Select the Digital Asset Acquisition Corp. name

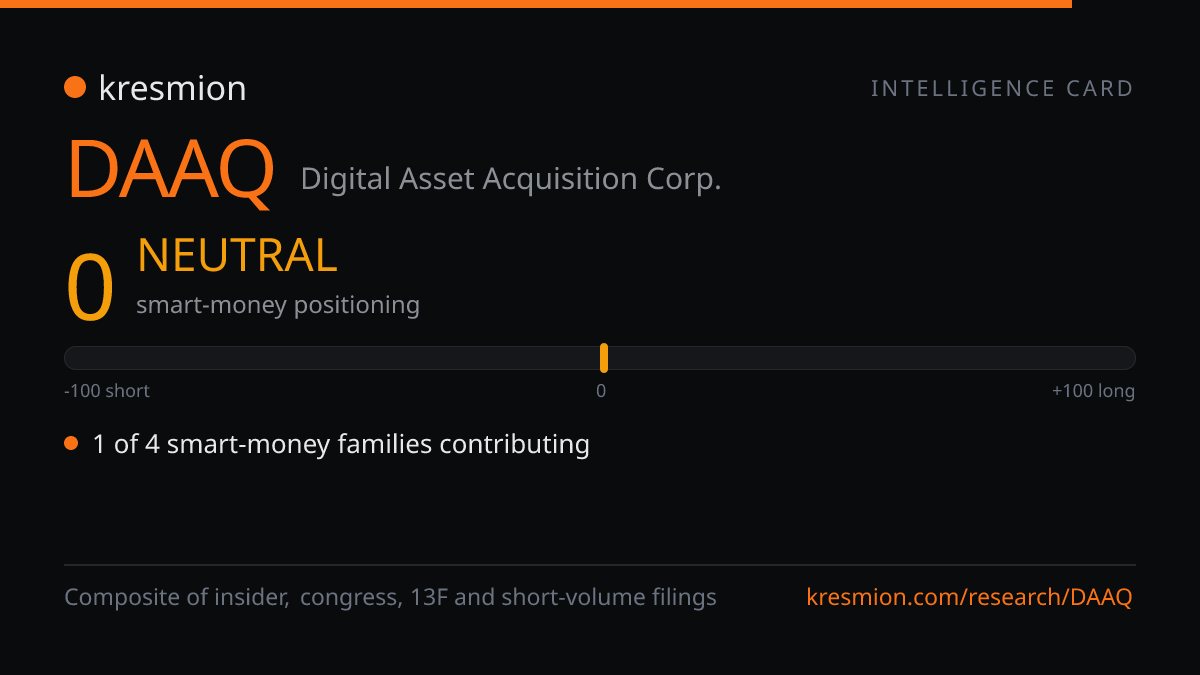(511, 179)
